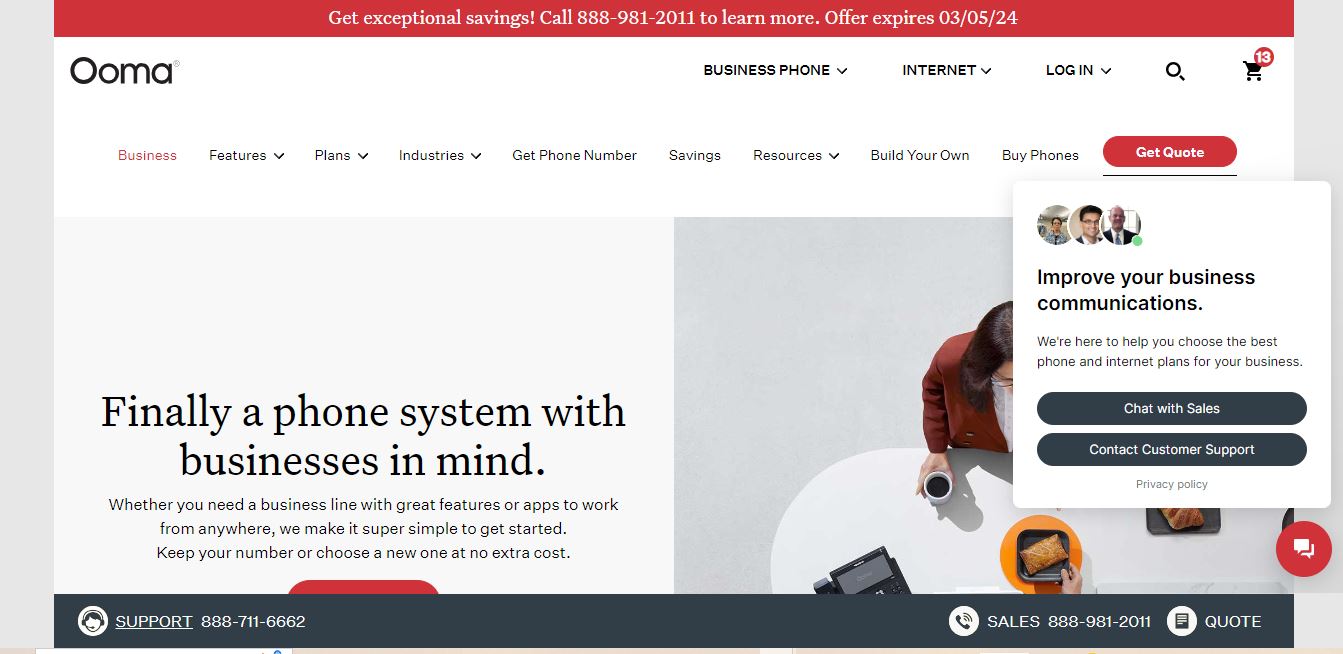This screenshot has width=1343, height=654.
Task: Click the support headset icon
Action: click(92, 621)
